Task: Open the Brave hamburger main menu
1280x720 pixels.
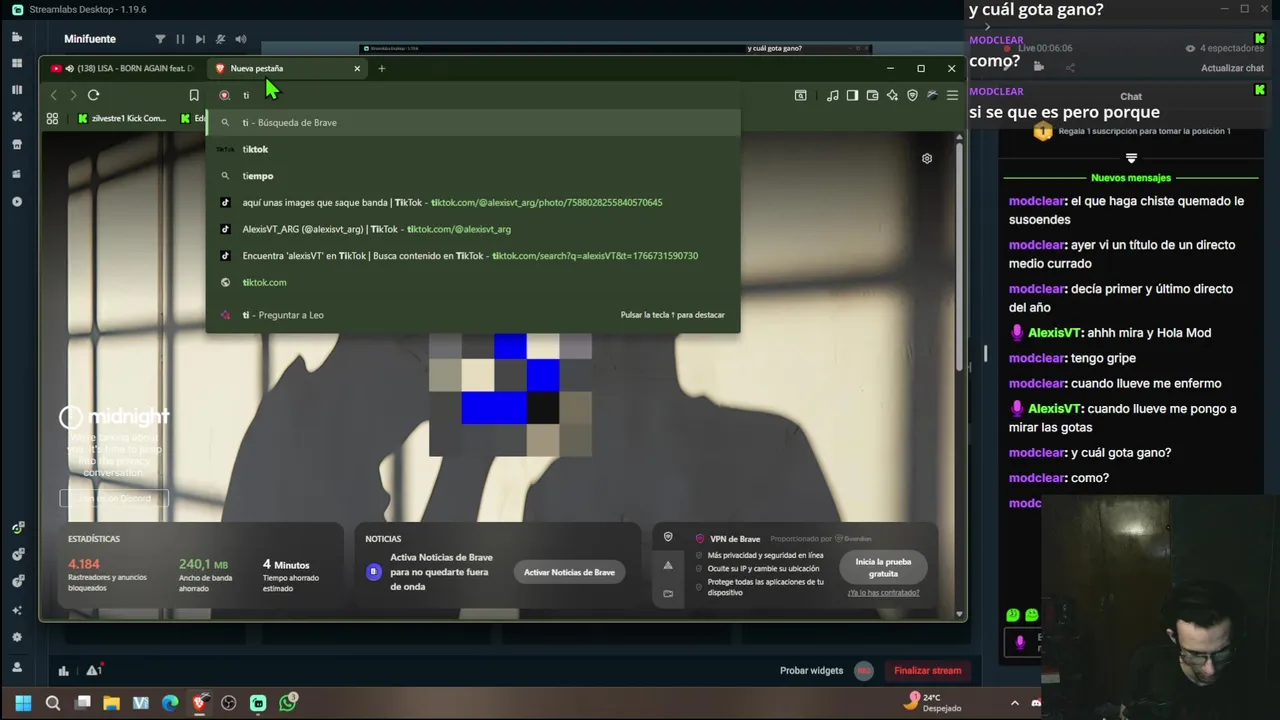Action: 952,95
